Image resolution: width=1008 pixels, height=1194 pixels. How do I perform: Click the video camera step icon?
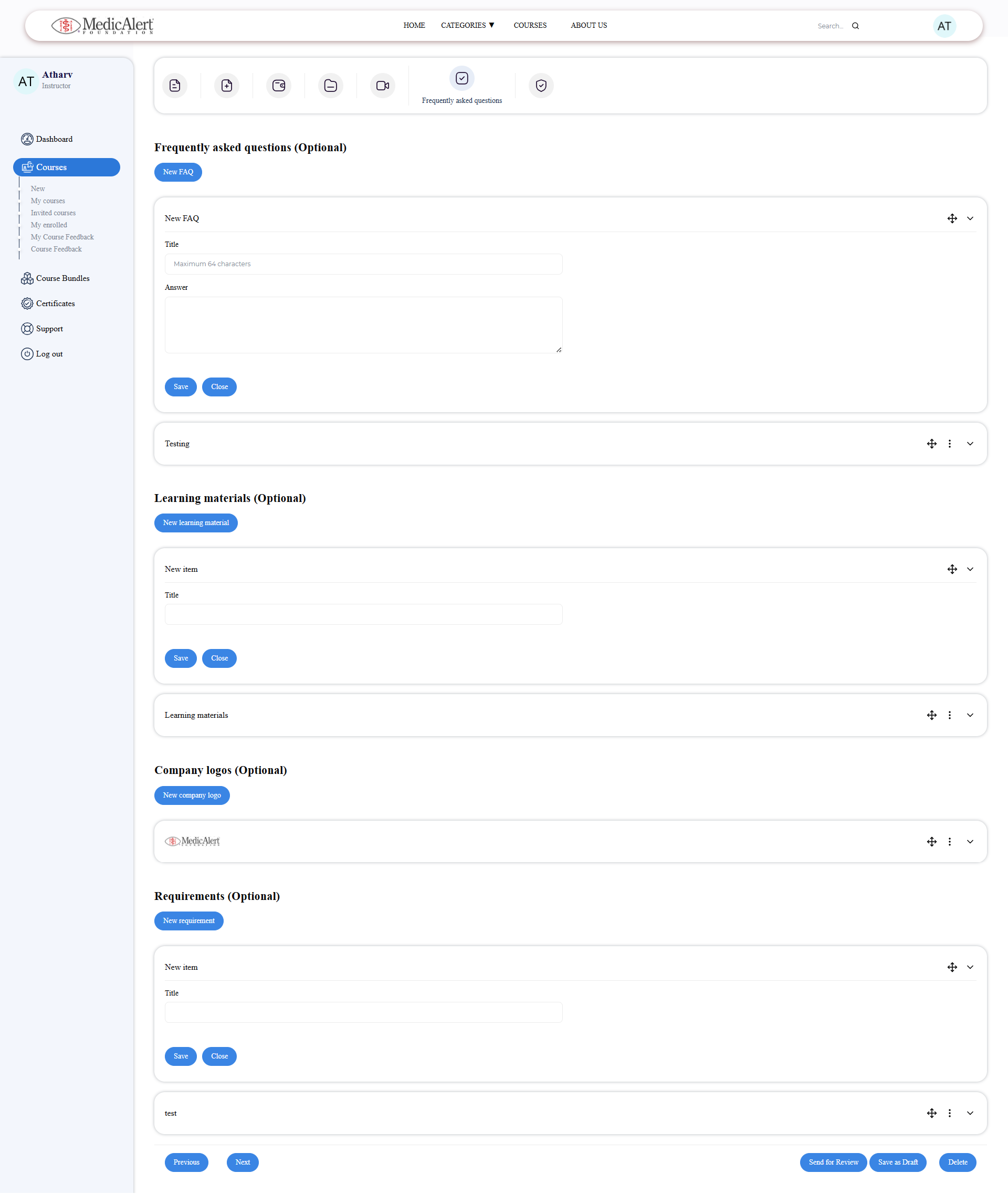[382, 86]
